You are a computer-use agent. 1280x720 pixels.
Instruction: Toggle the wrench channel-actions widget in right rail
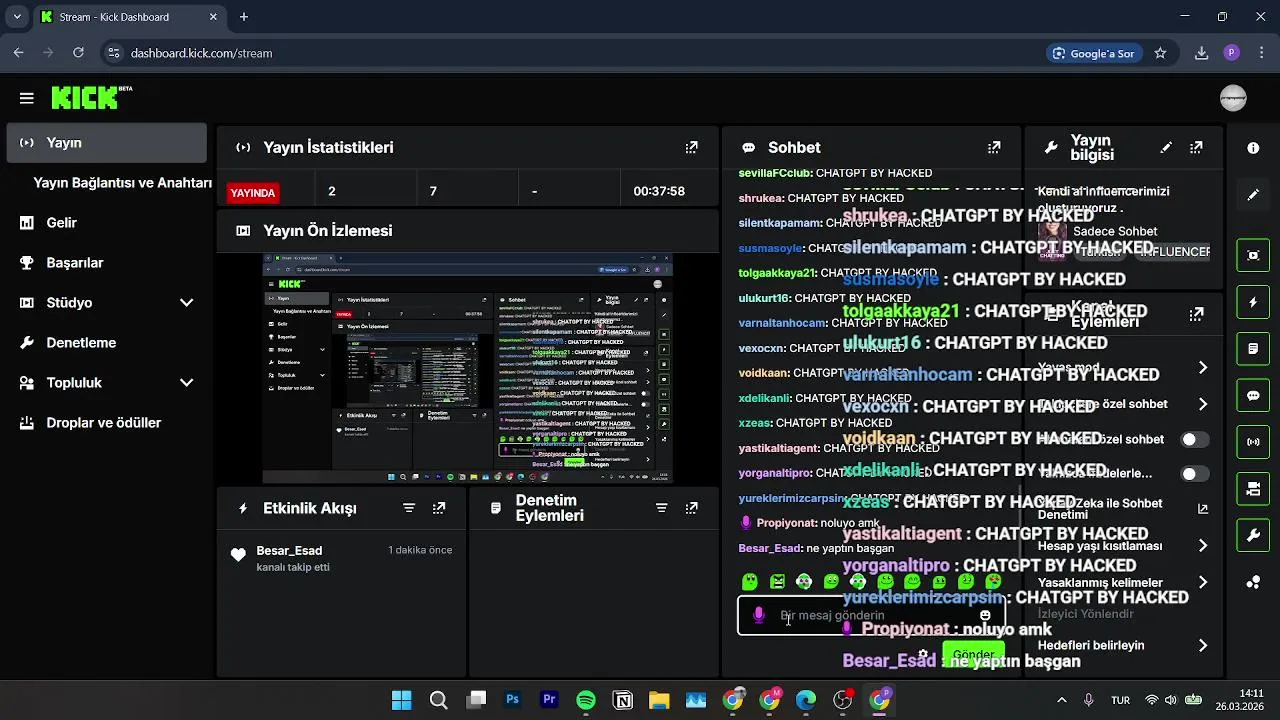pos(1253,535)
